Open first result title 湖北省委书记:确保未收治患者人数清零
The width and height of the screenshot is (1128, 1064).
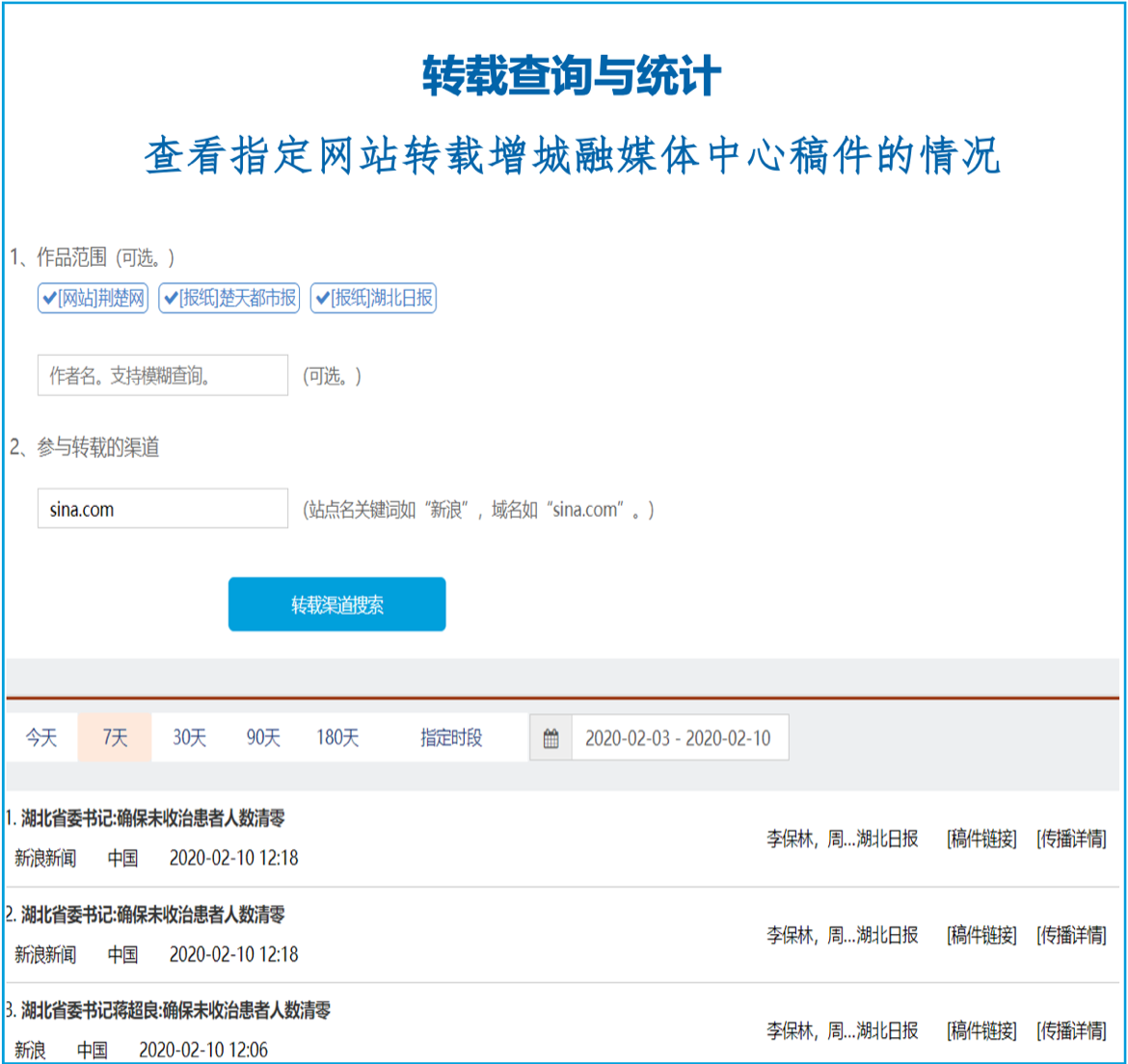point(152,818)
